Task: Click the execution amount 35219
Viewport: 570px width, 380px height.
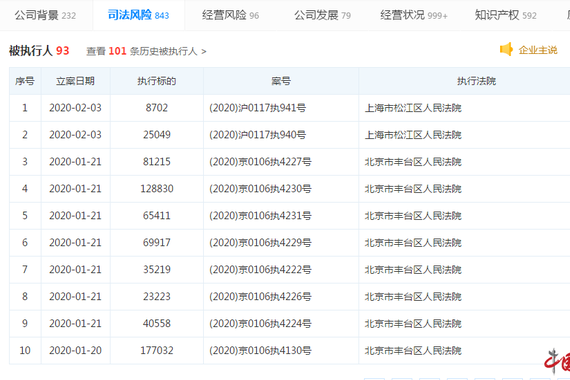Action: (157, 269)
